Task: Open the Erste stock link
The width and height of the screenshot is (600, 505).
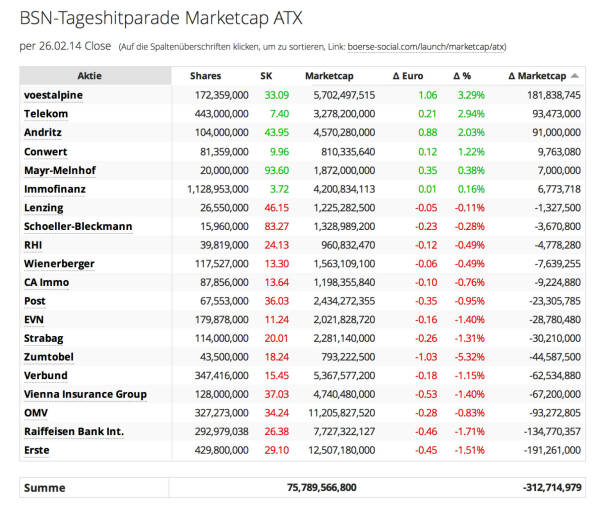Action: pyautogui.click(x=37, y=450)
